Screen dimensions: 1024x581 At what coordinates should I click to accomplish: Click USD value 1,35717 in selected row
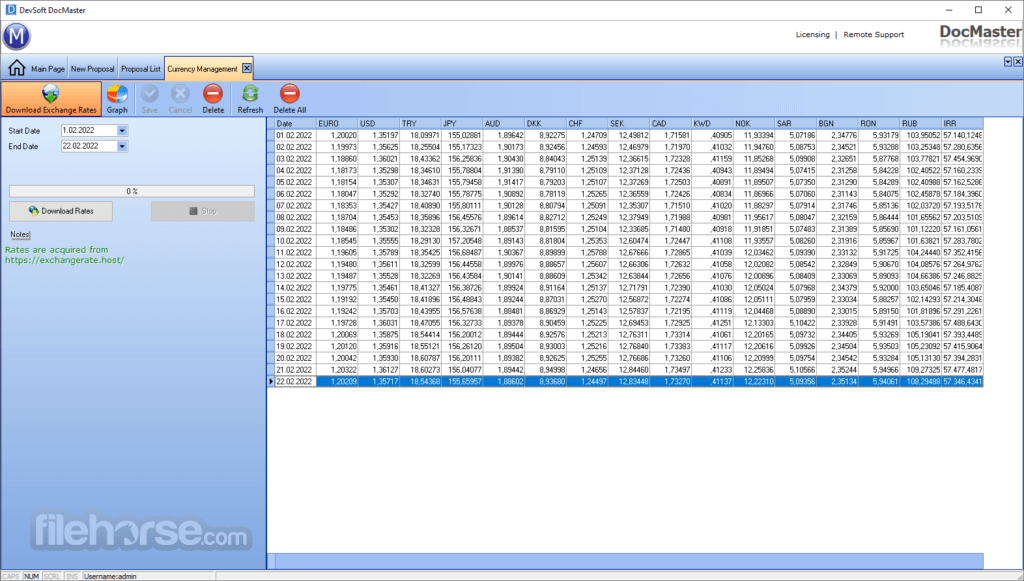tap(379, 382)
